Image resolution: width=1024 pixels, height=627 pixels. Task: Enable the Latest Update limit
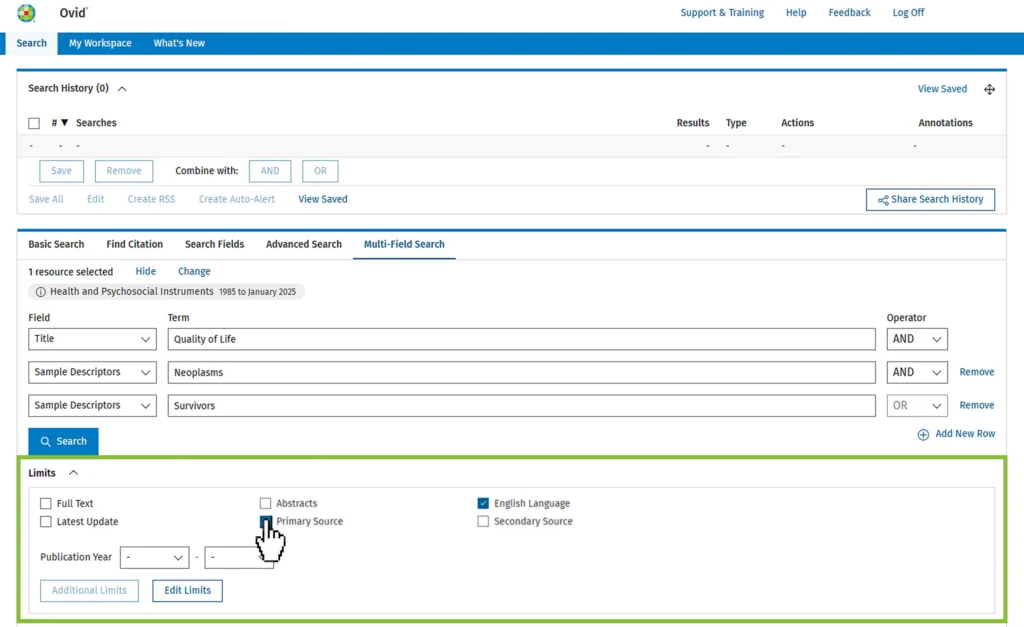[x=46, y=522]
